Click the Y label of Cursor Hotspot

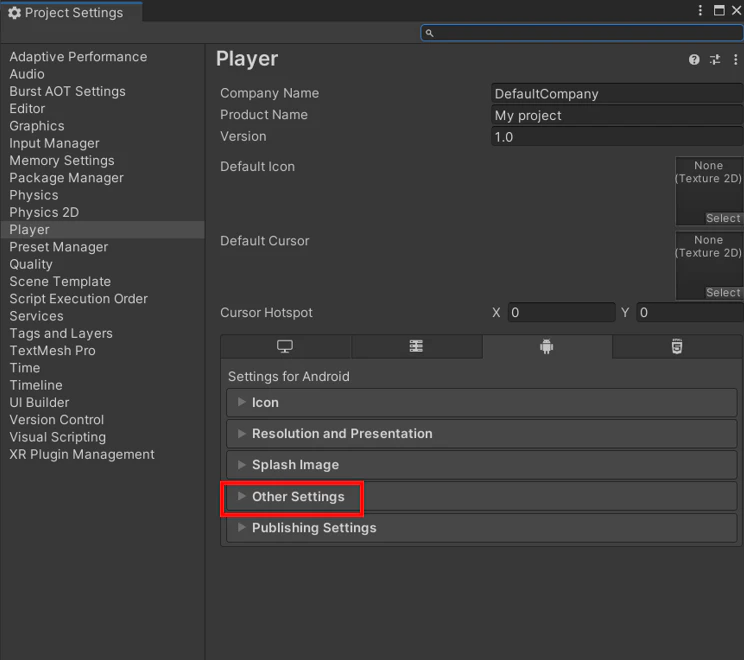point(625,313)
